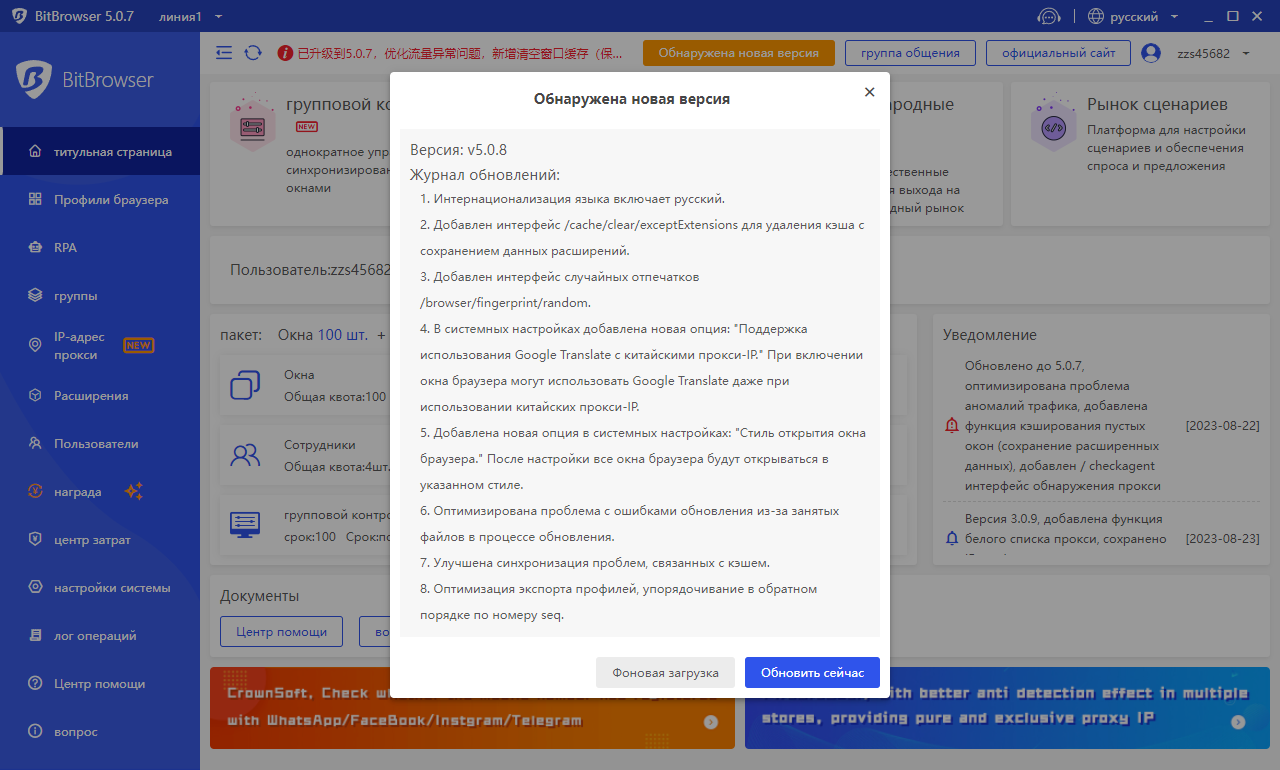Click the [2023-08-22] notification date

click(1222, 426)
